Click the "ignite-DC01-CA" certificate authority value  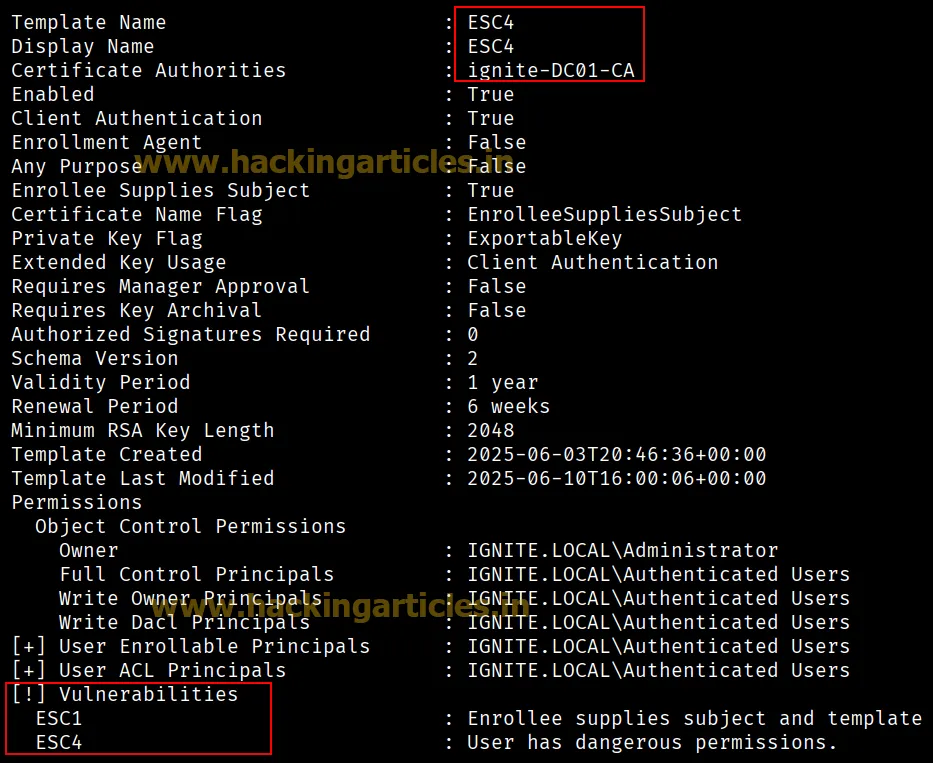pyautogui.click(x=551, y=70)
